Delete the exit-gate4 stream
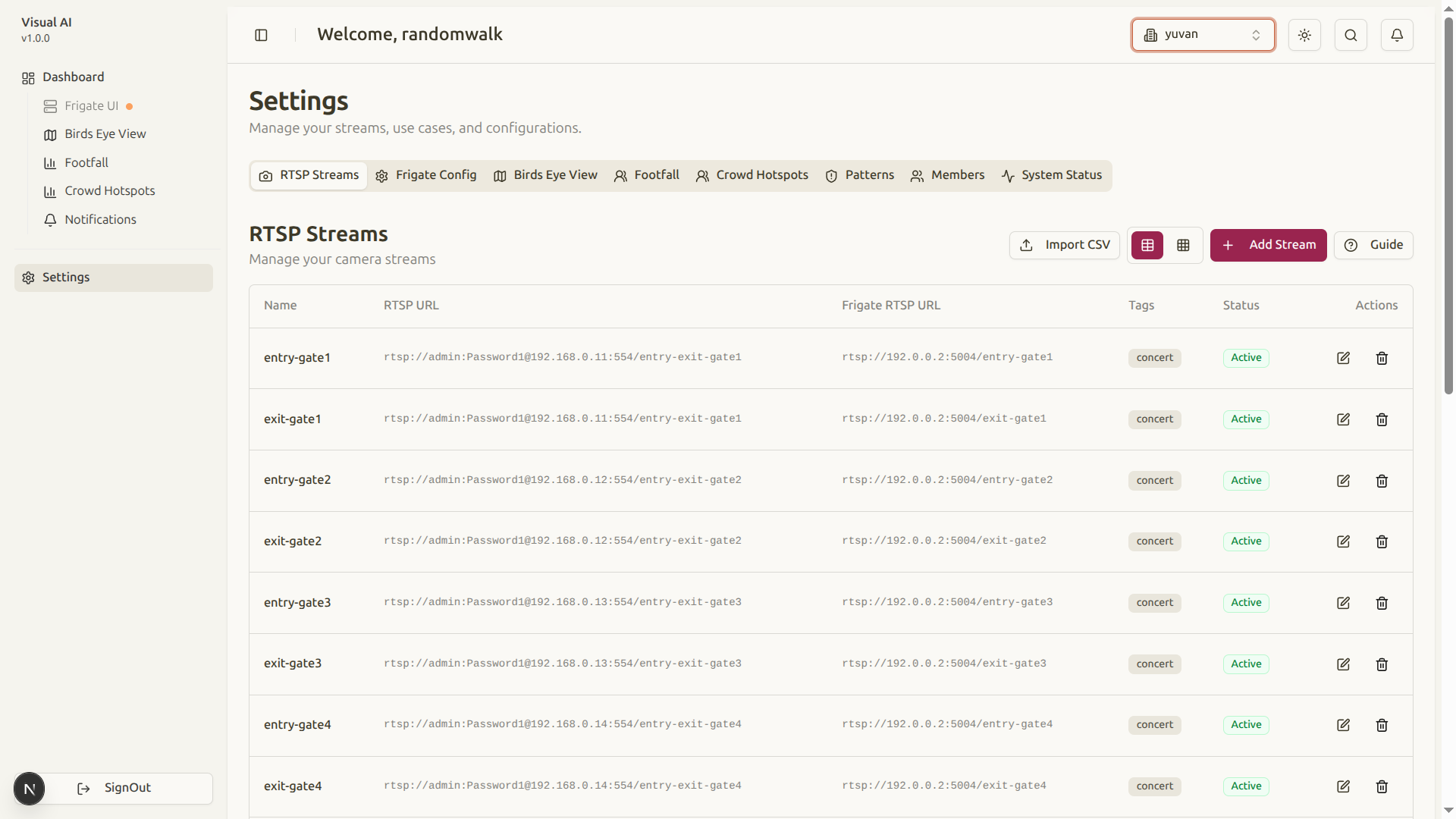Image resolution: width=1456 pixels, height=819 pixels. click(1382, 786)
